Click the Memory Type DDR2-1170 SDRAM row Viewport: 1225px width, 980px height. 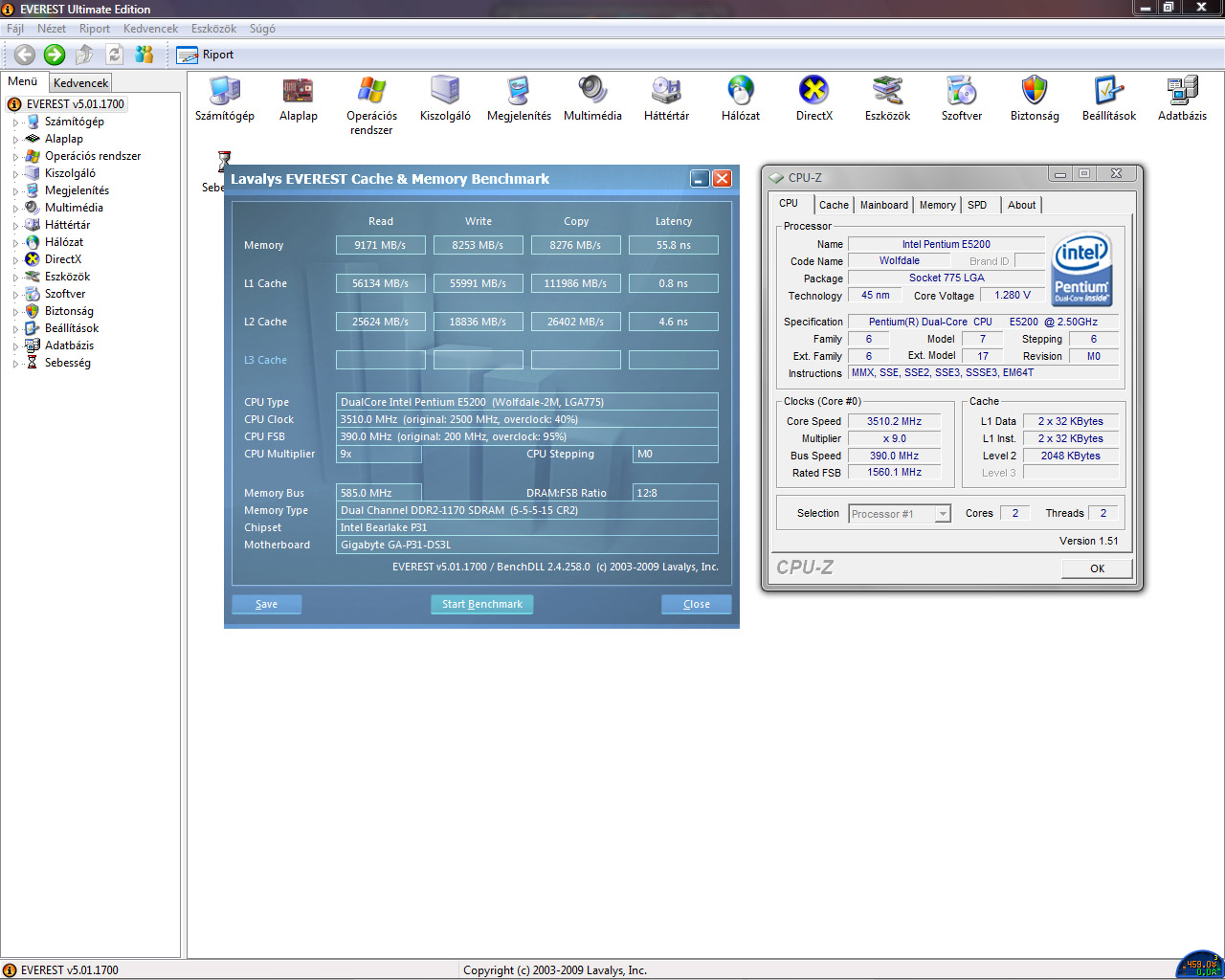(x=527, y=510)
